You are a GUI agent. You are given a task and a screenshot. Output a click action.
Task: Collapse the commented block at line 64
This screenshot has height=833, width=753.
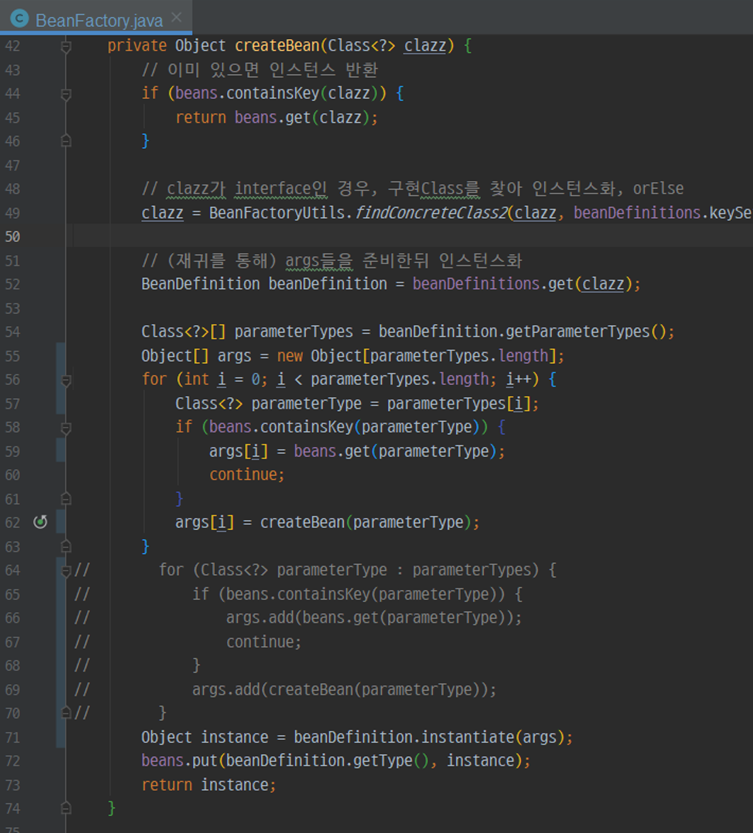66,571
